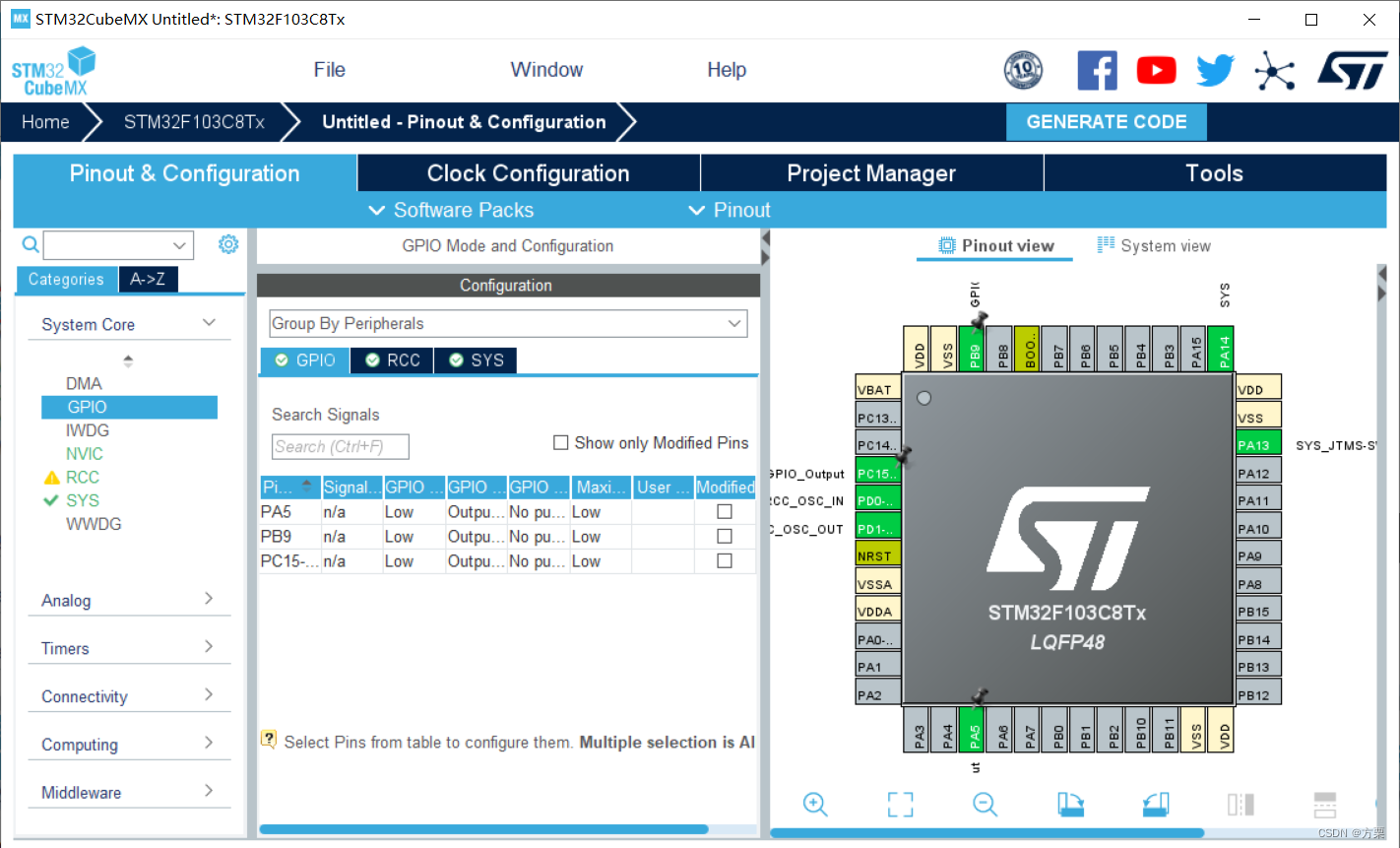Open the SYS configuration tab

click(477, 360)
